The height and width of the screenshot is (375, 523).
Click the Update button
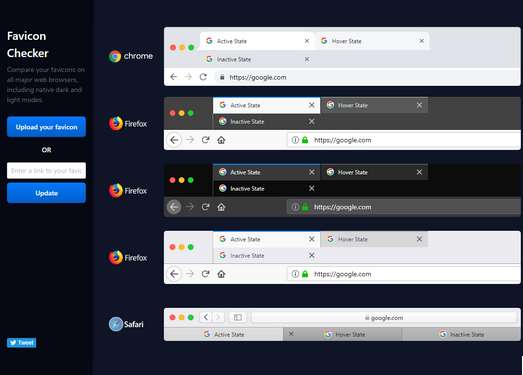tap(46, 193)
